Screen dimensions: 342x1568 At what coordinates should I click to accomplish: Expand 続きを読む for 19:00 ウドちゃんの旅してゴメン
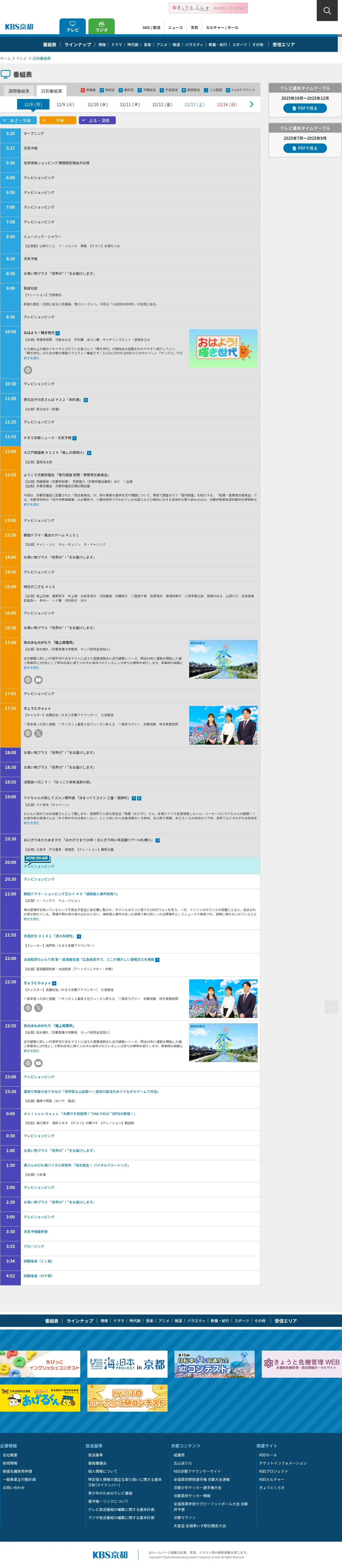[32, 823]
